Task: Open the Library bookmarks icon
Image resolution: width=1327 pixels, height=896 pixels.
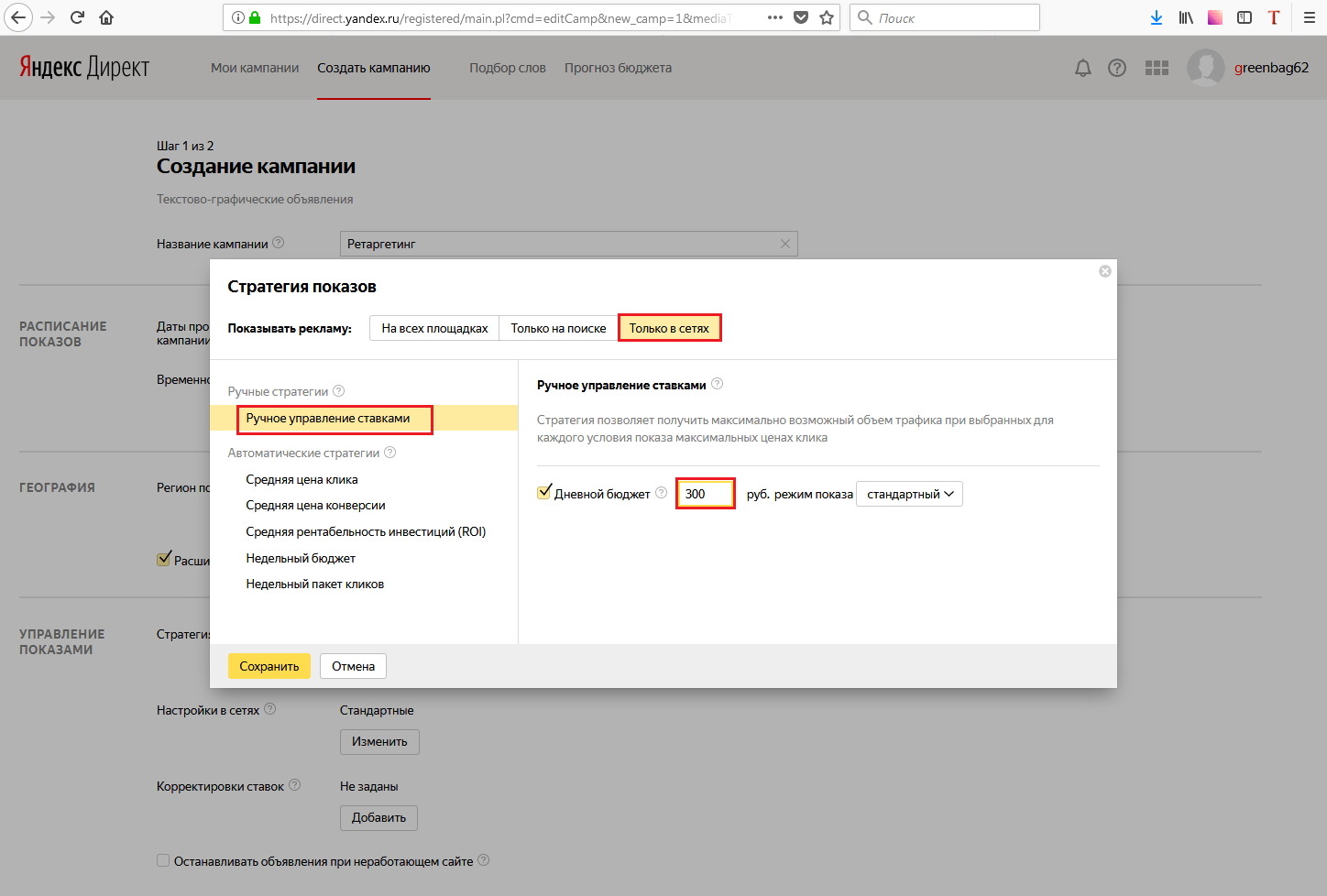Action: pyautogui.click(x=1186, y=17)
